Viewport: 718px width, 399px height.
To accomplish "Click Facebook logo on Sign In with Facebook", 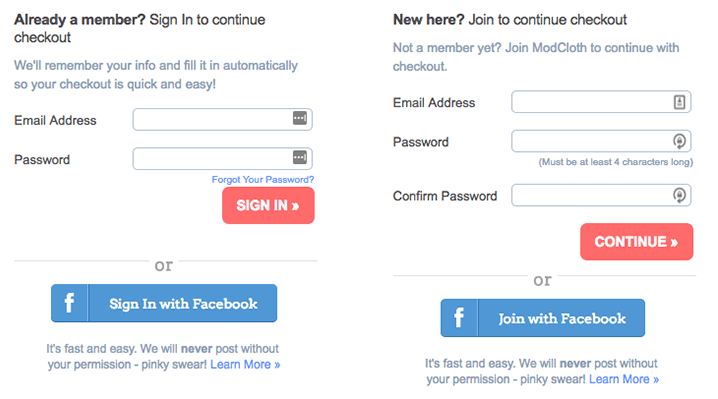I will click(69, 303).
